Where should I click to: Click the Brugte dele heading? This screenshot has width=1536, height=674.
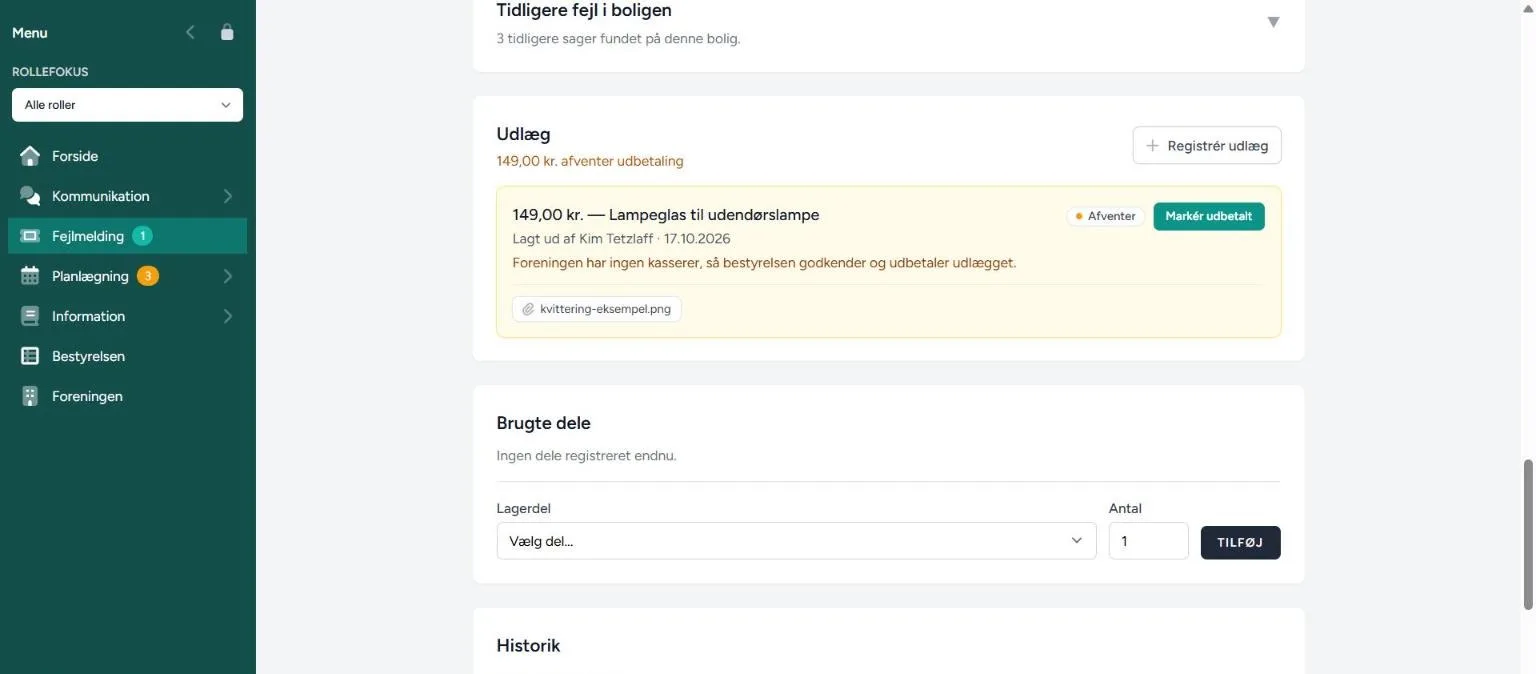coord(544,423)
